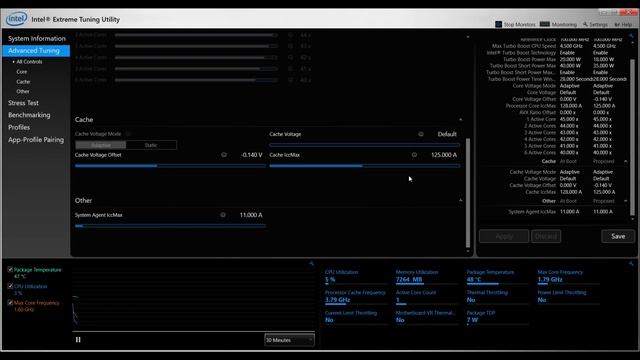Select Cache sub-item in sidebar
The width and height of the screenshot is (640, 360).
[x=23, y=82]
